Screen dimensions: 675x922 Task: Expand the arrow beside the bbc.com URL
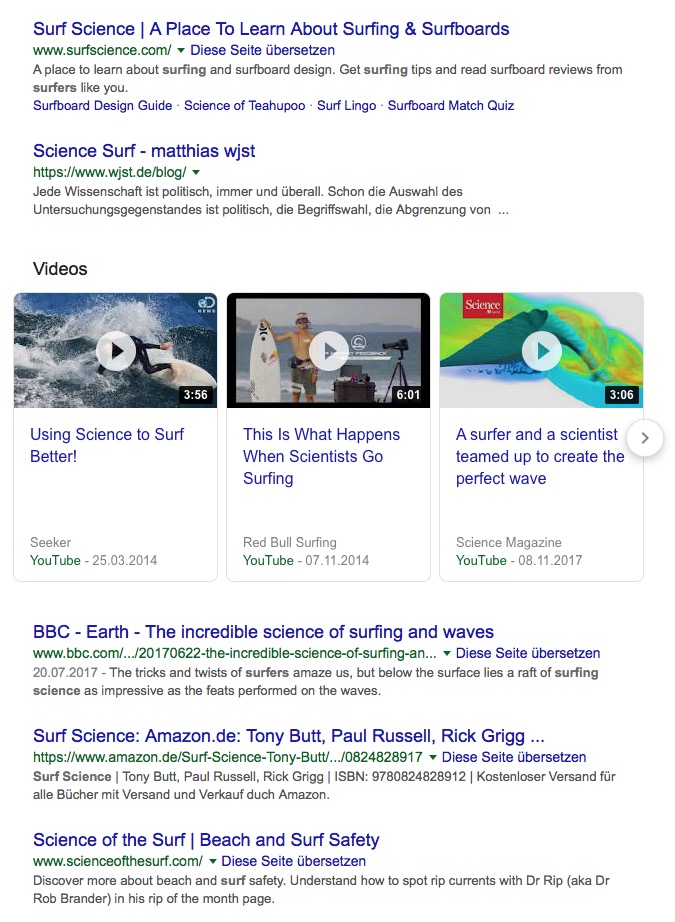[x=447, y=654]
